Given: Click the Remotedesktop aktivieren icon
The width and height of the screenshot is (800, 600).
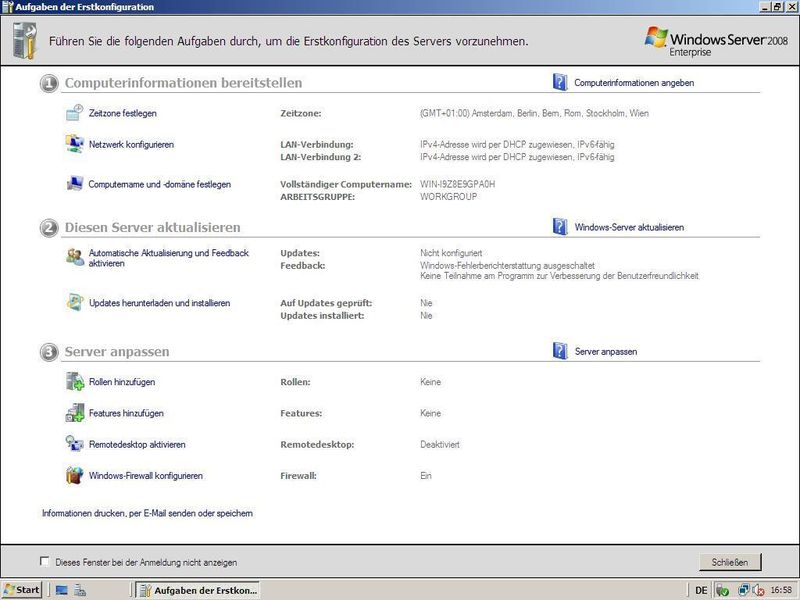Looking at the screenshot, I should click(75, 444).
